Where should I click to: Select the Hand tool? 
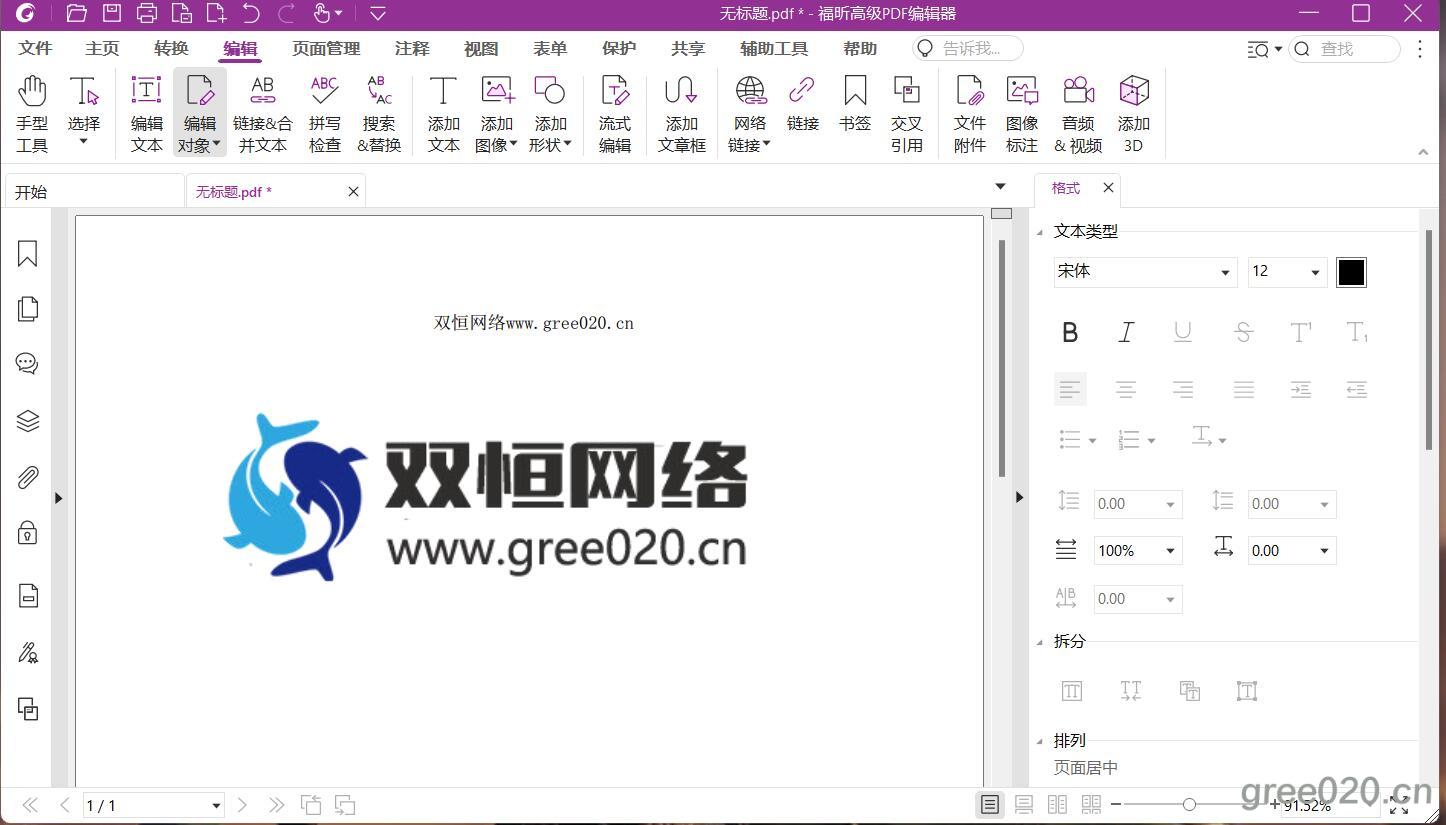32,113
